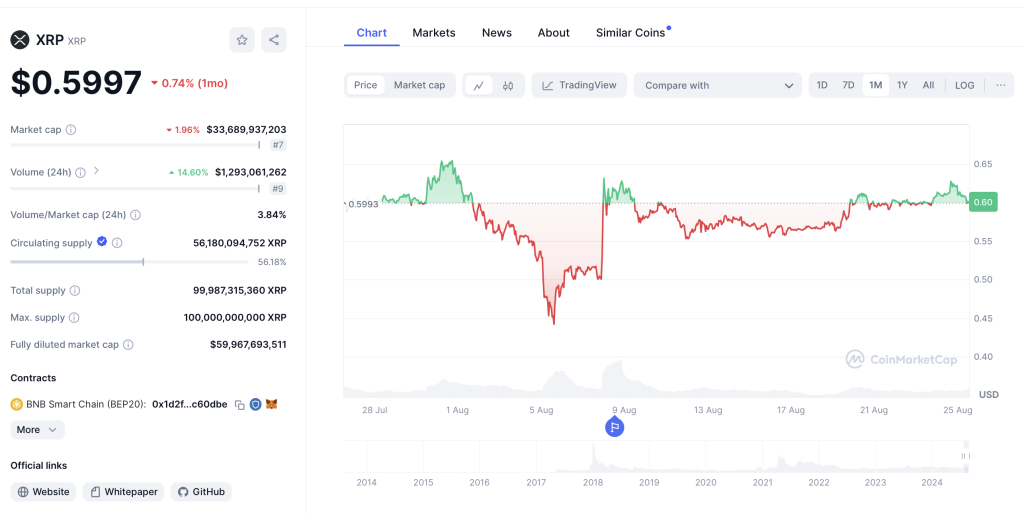Click 99,987,315,360 XRP total supply
1024x515 pixels.
(x=240, y=290)
